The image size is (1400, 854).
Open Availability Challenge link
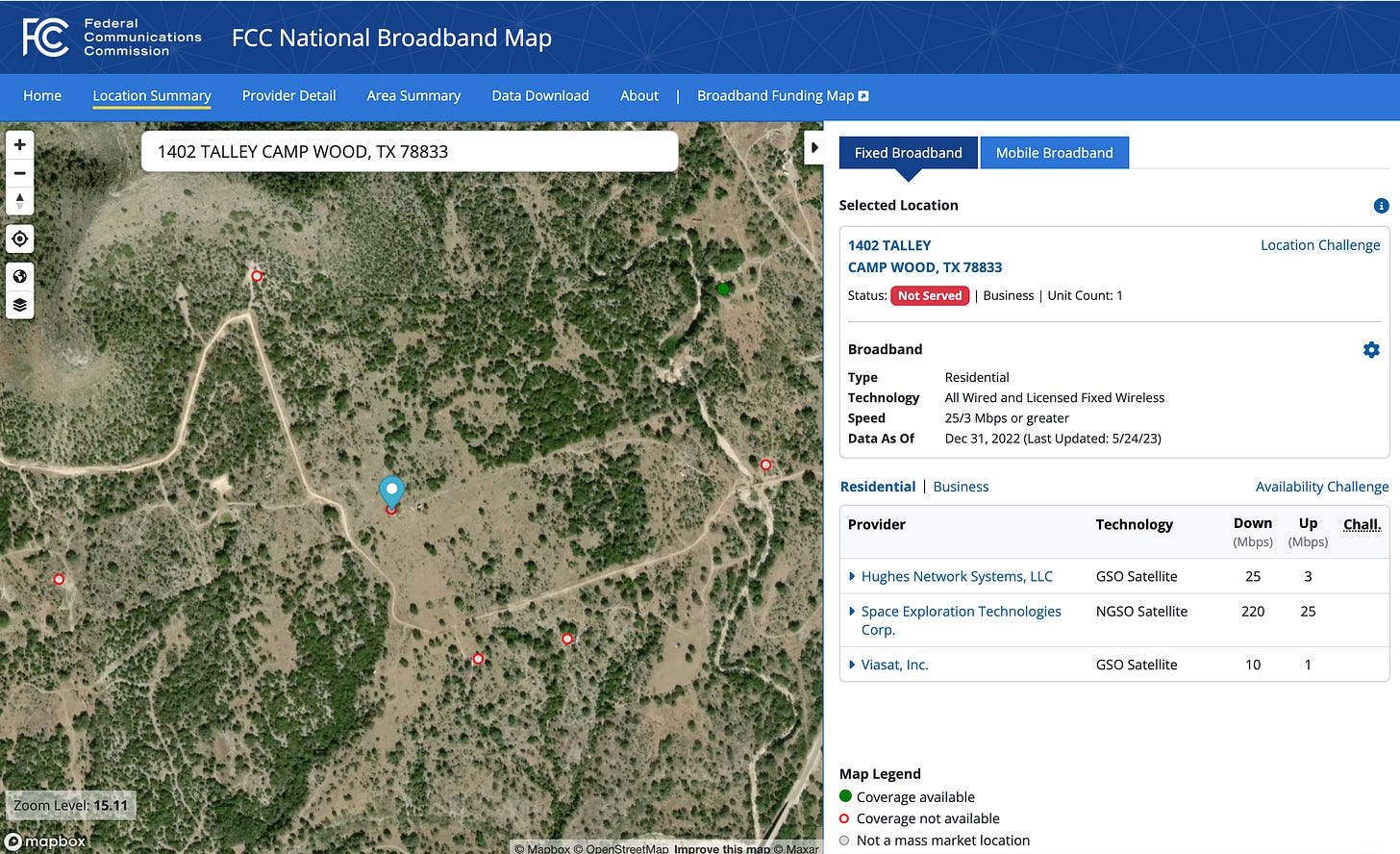coord(1322,487)
